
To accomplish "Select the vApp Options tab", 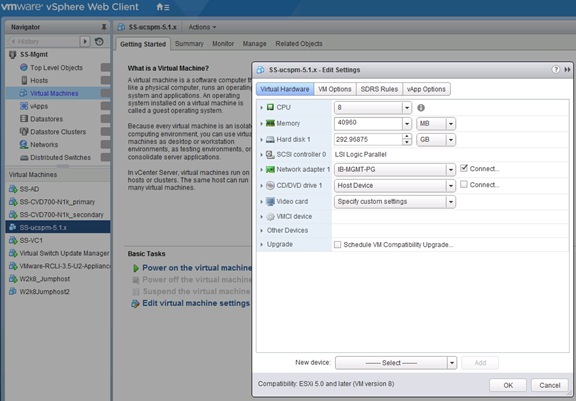I will (x=426, y=89).
